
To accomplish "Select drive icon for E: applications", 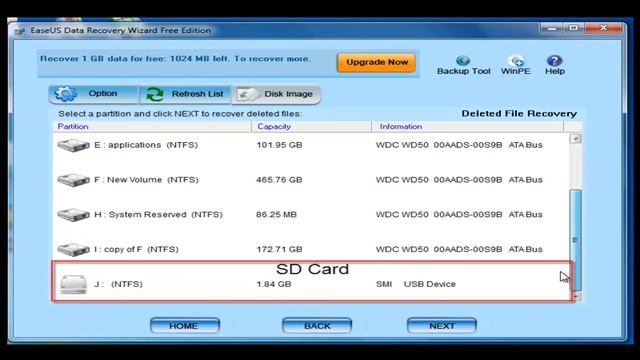I will tap(73, 145).
